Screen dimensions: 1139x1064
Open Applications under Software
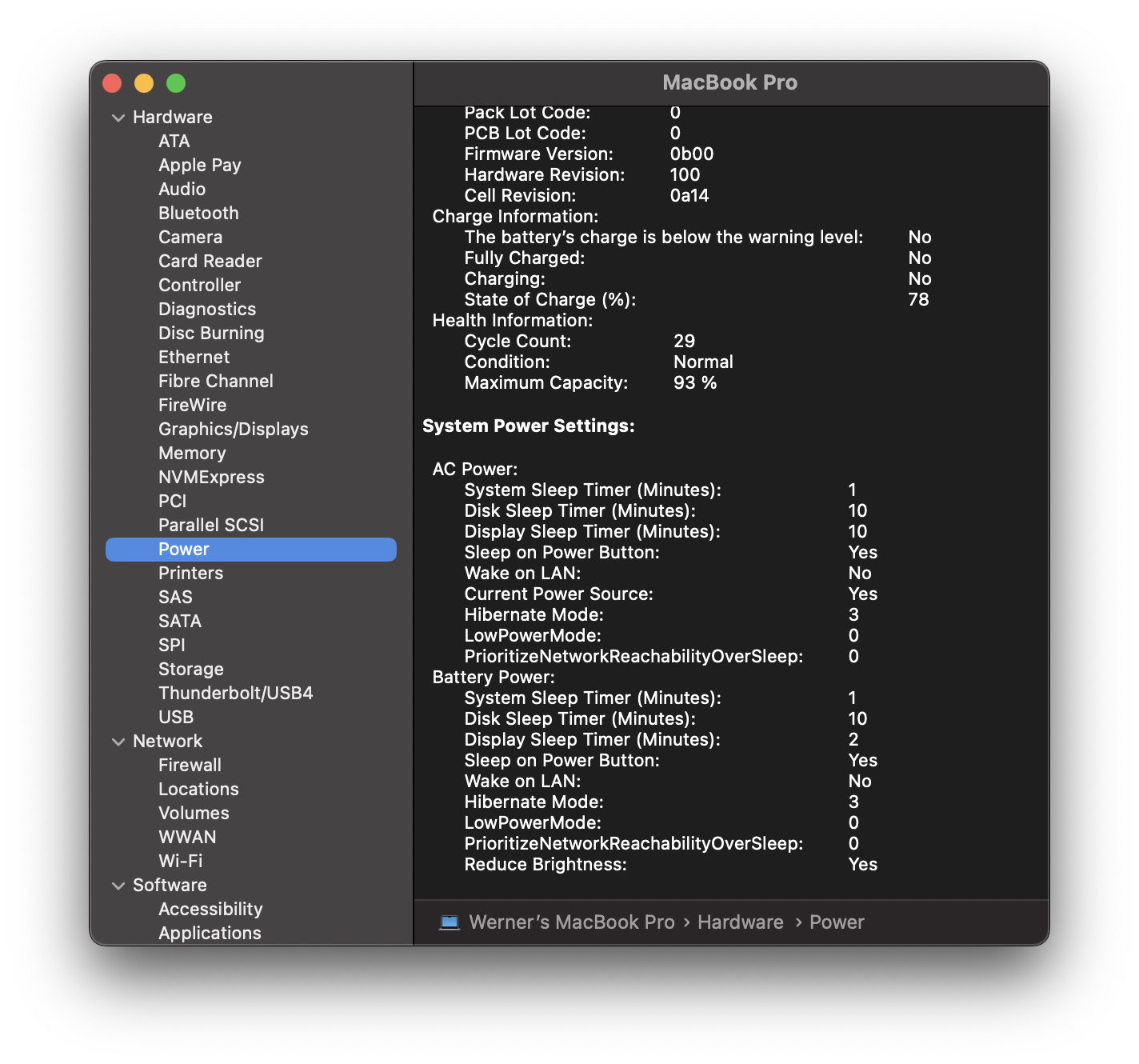tap(210, 933)
